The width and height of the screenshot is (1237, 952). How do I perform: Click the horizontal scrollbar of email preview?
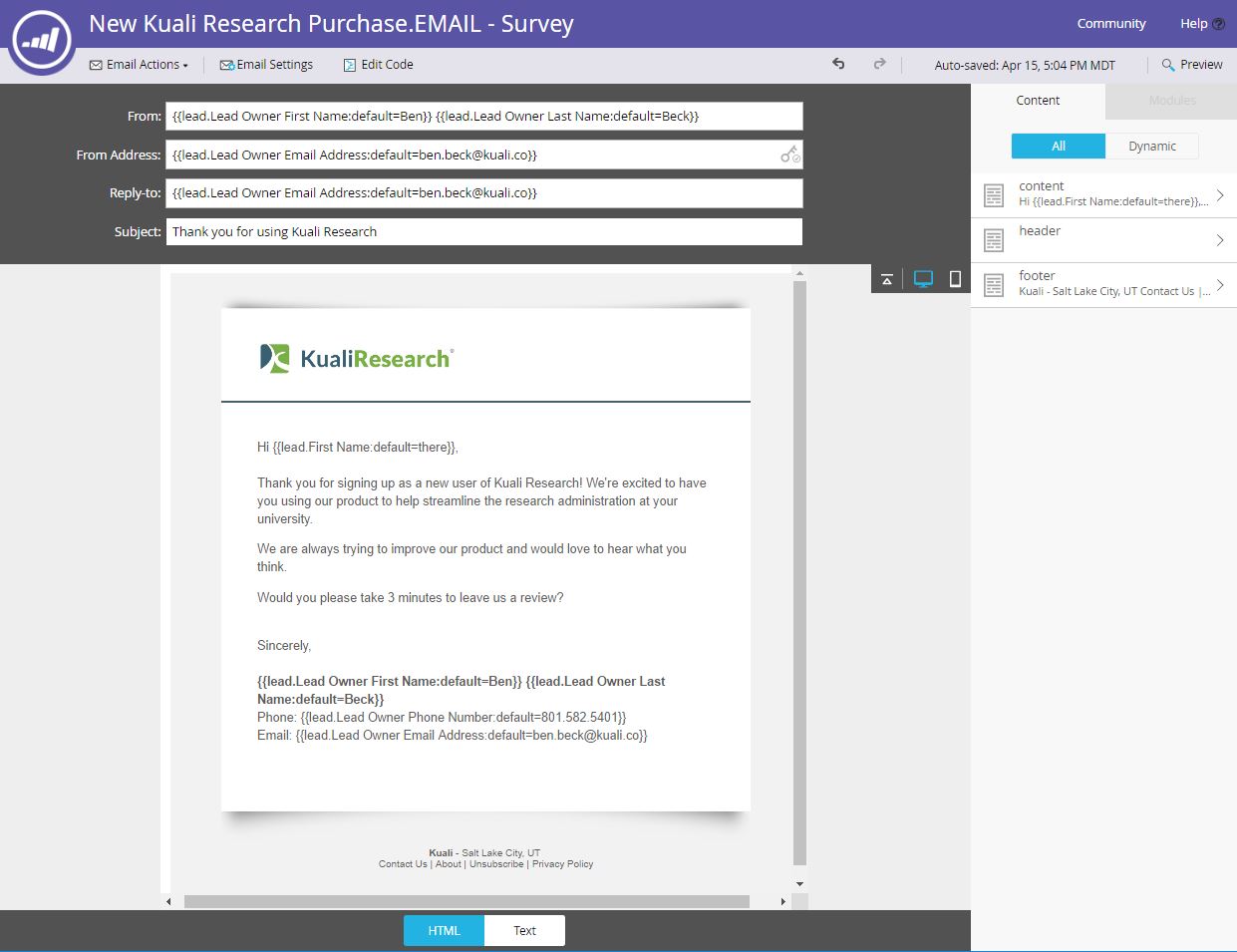[x=466, y=901]
